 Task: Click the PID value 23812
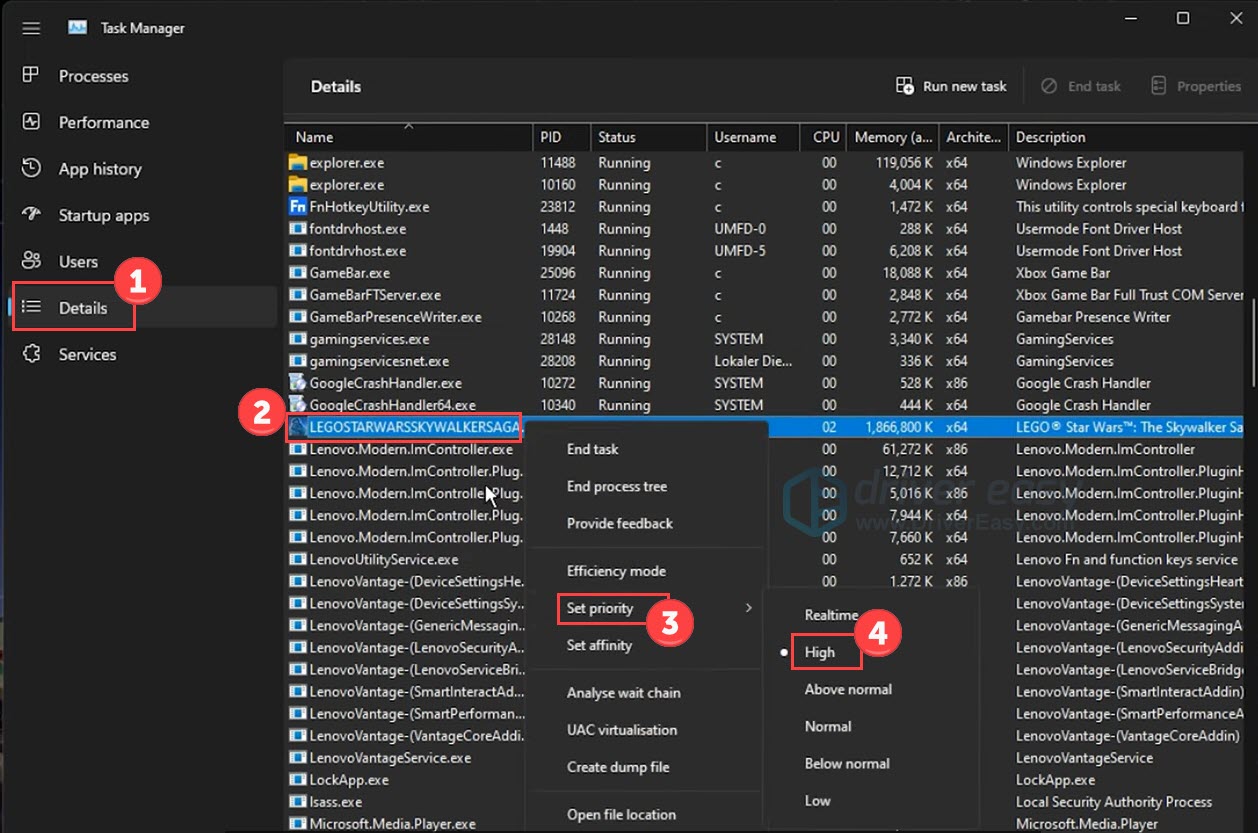point(559,206)
